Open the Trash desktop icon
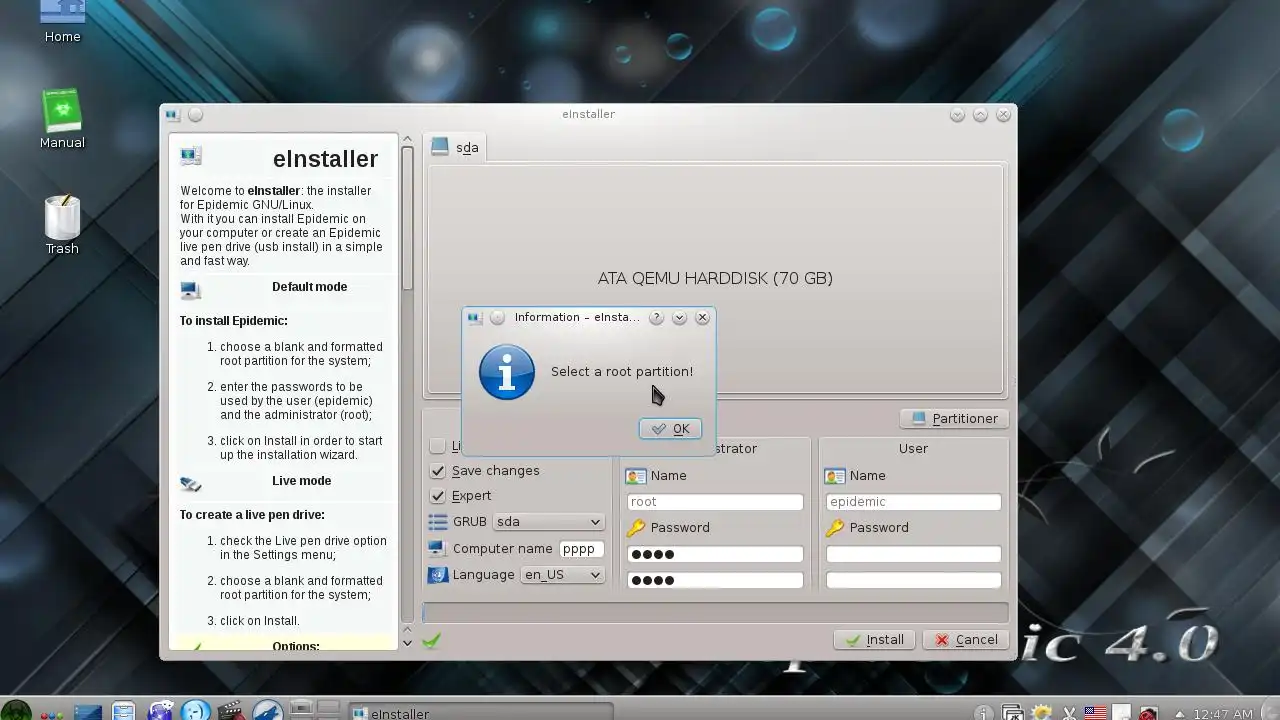The image size is (1280, 720). (x=62, y=225)
